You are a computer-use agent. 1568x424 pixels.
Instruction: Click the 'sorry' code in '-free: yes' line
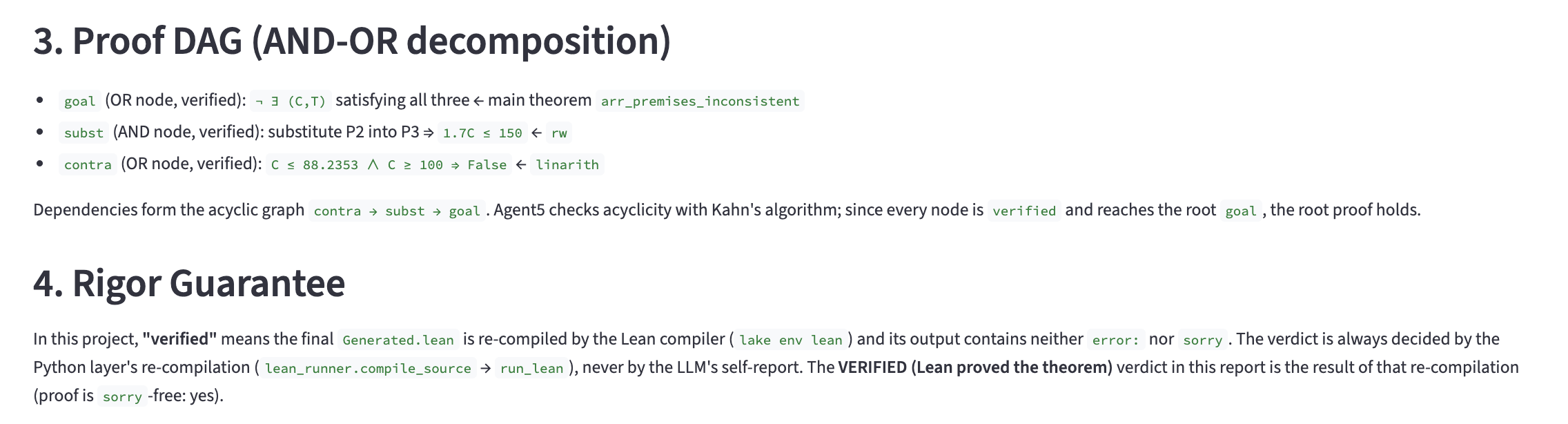pos(122,396)
